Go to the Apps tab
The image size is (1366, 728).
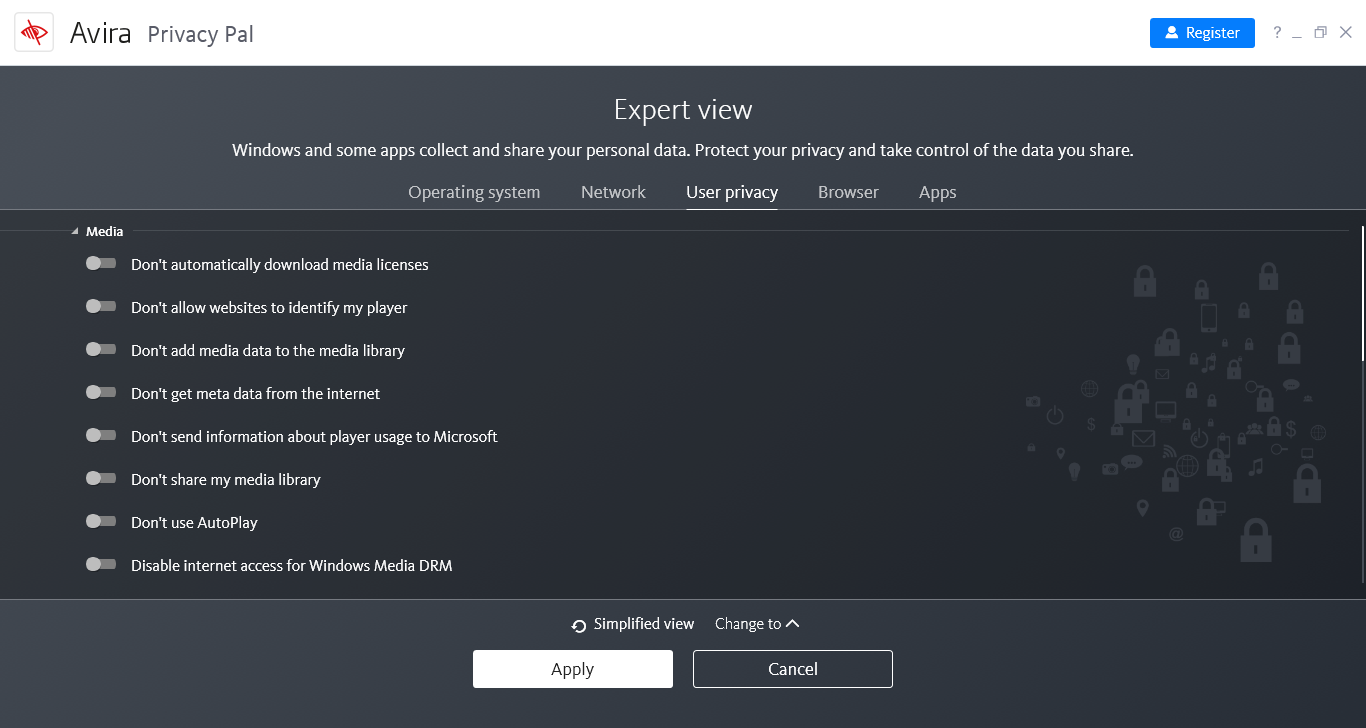tap(937, 192)
